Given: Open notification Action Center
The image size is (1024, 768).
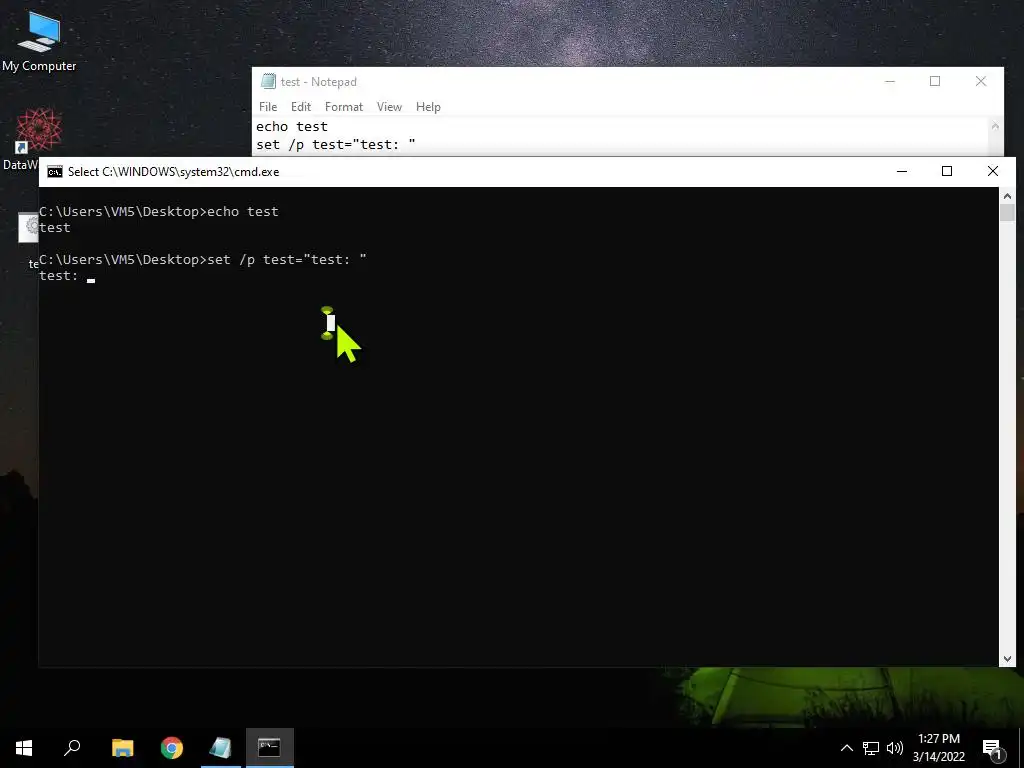Looking at the screenshot, I should click(x=993, y=749).
